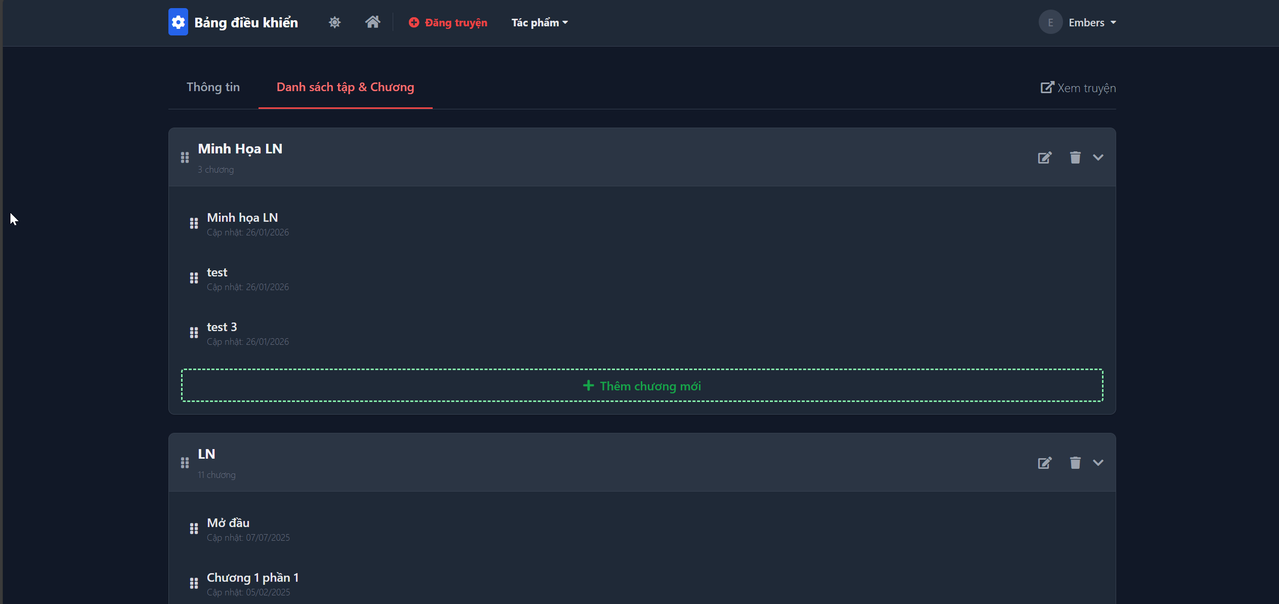The height and width of the screenshot is (604, 1279).
Task: Open the chapter named test
Action: (x=217, y=272)
